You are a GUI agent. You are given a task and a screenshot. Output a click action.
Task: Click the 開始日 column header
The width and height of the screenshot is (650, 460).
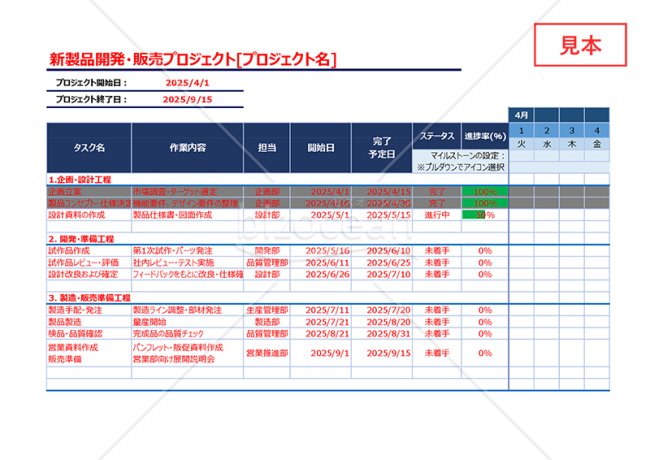[321, 148]
